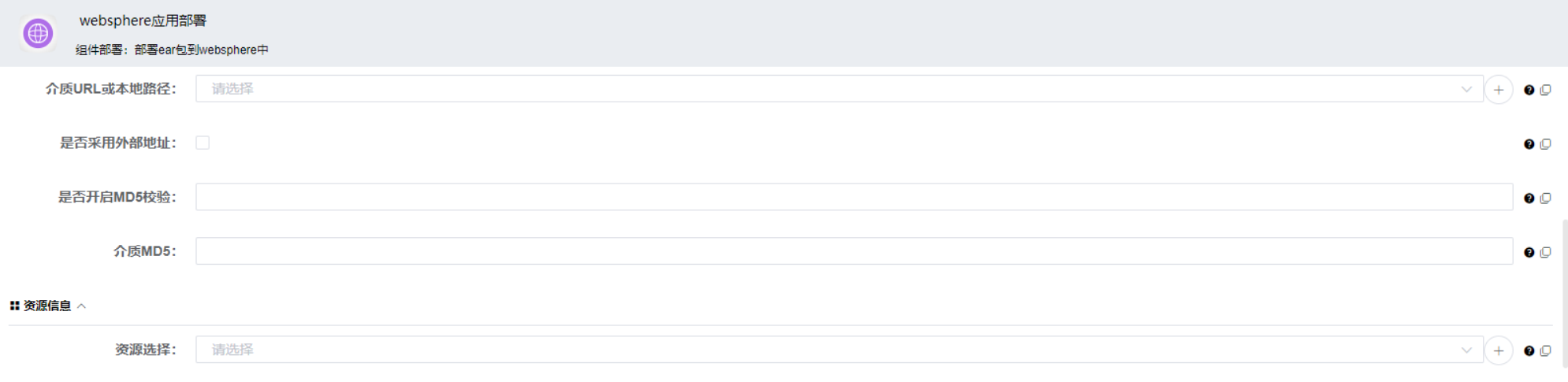
Task: Click copy icon beside 是否开启MD5校验 row
Action: click(1545, 198)
